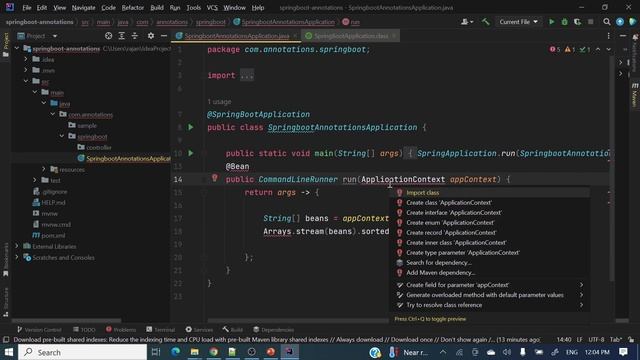
Task: Go to previous highlighted error arrow
Action: pos(598,49)
